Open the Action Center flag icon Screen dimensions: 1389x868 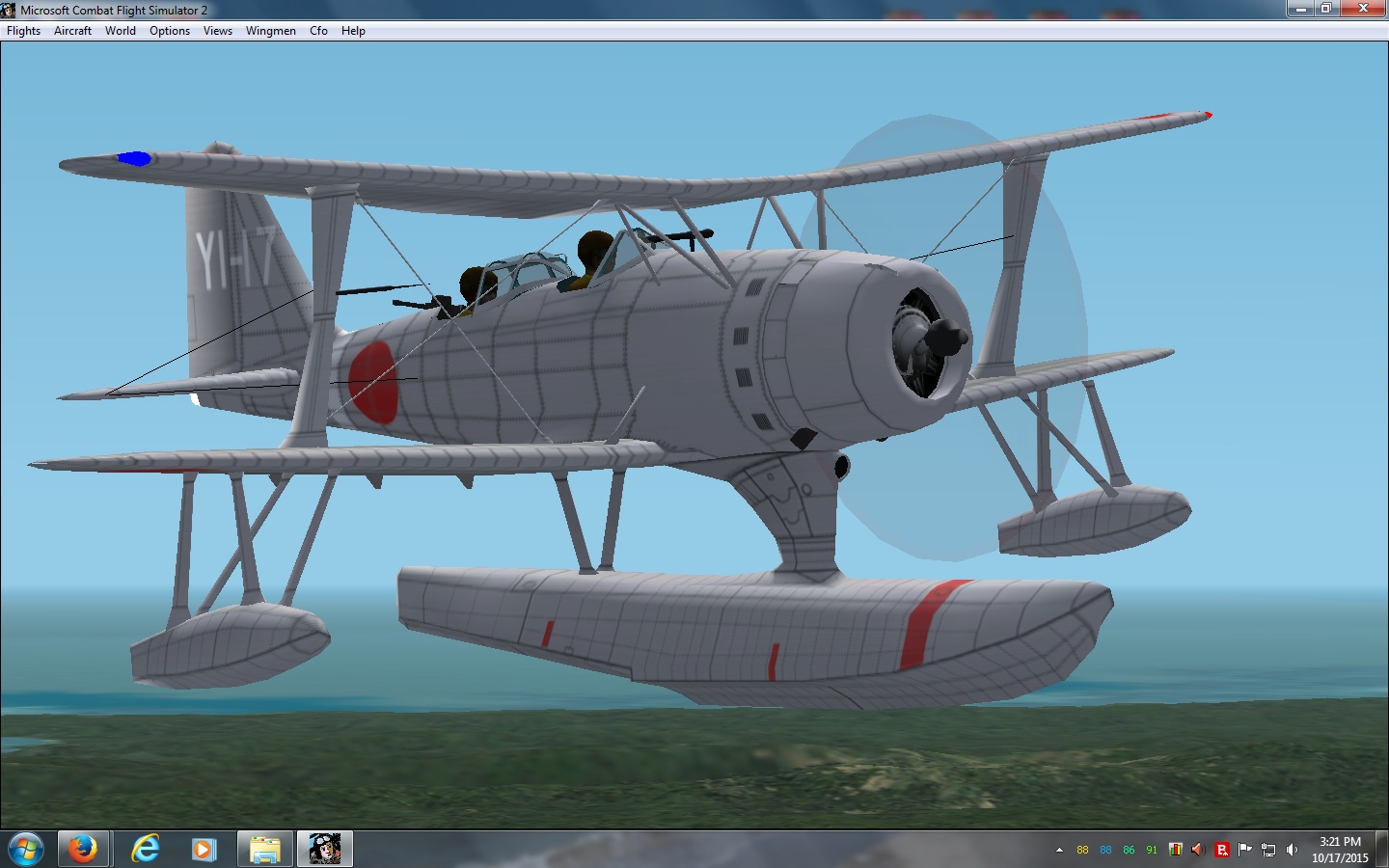1244,850
